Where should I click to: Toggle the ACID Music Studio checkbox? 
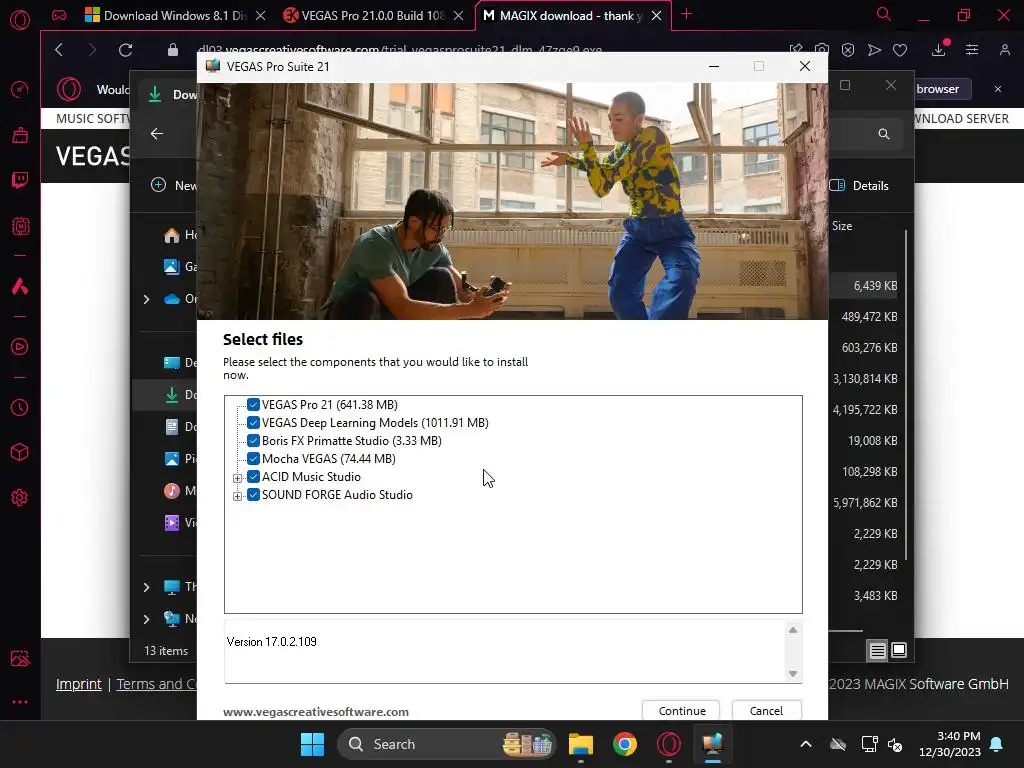point(253,477)
